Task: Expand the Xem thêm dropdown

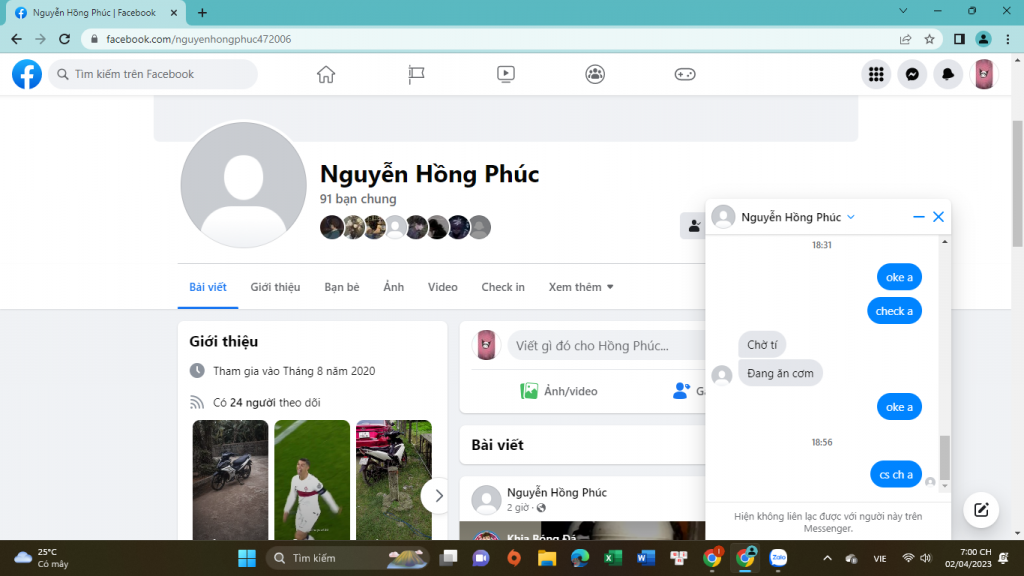Action: [581, 287]
